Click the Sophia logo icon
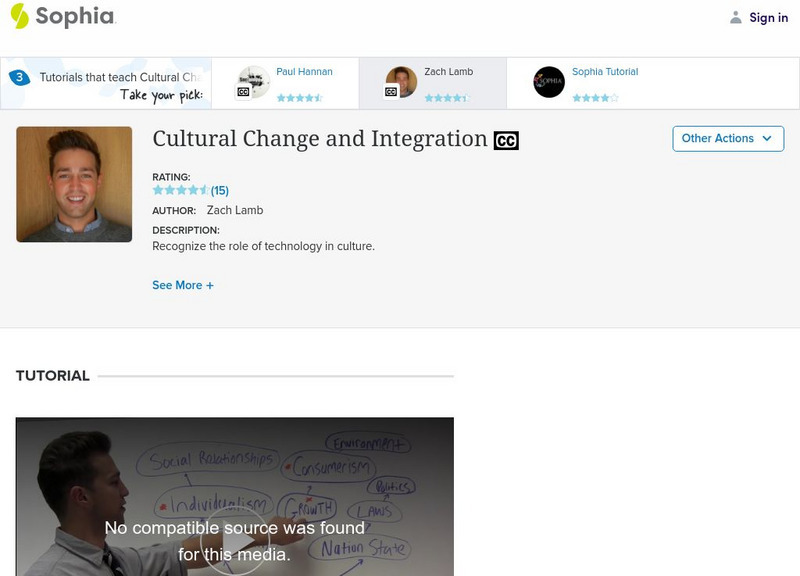Viewport: 800px width, 576px height. (20, 16)
